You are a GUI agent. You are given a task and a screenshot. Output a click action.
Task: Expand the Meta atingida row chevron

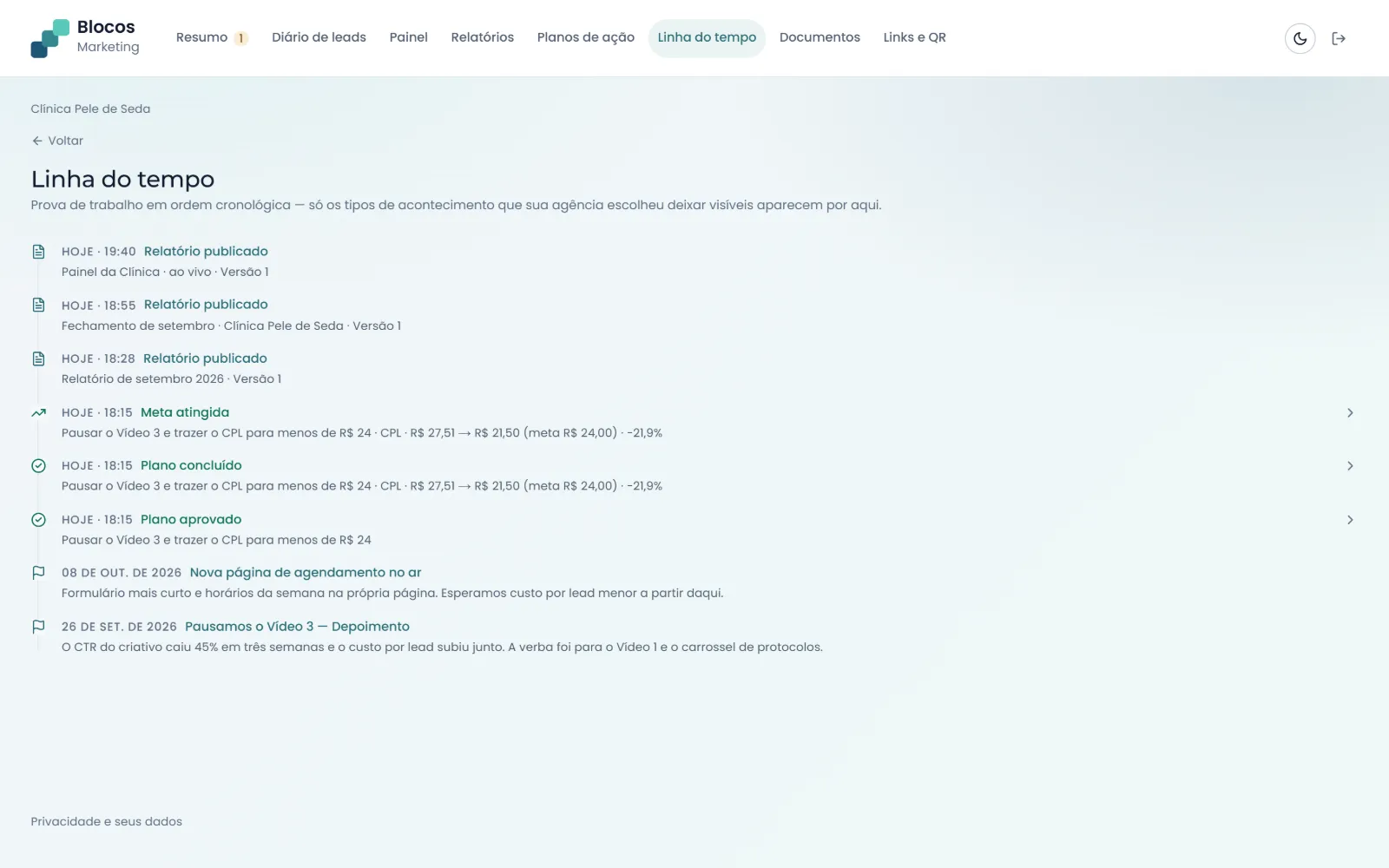click(1350, 413)
